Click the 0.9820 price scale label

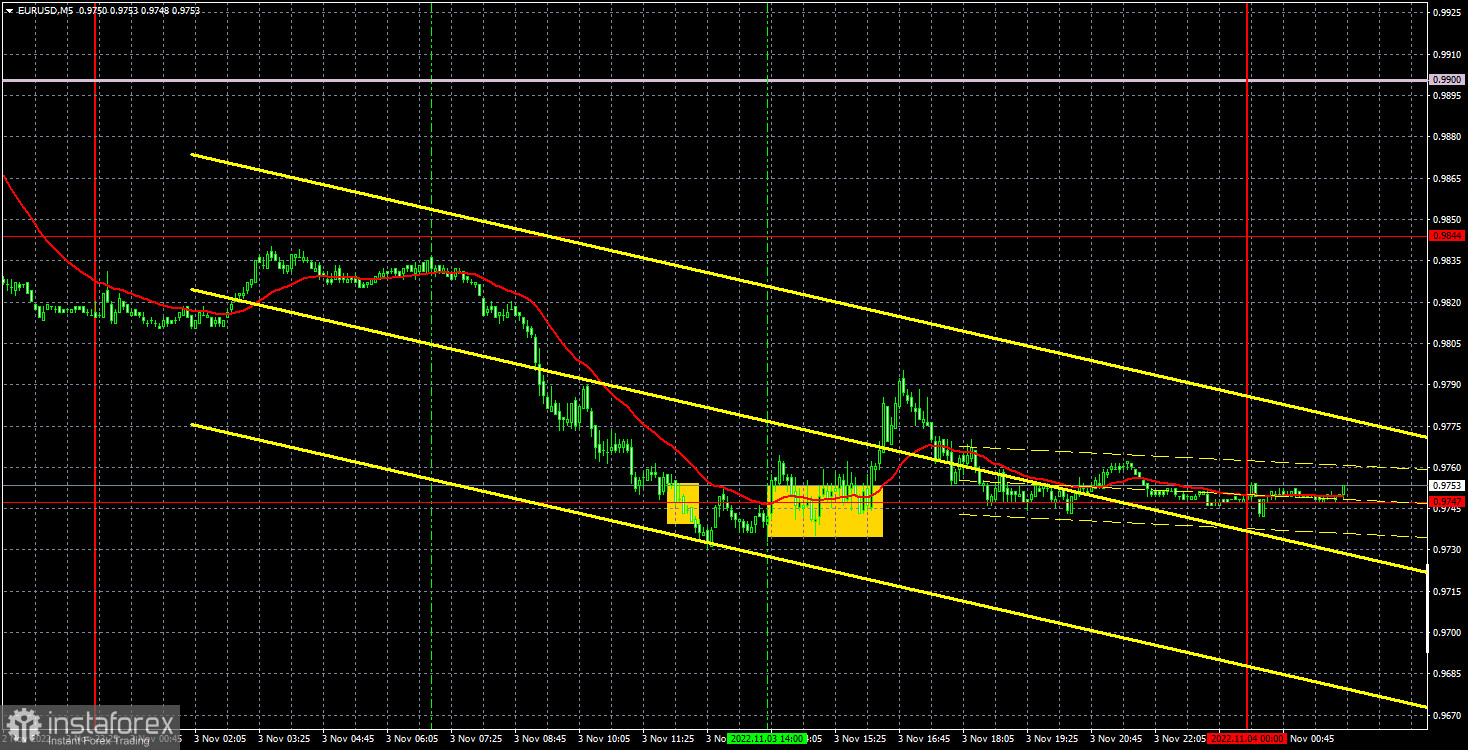1447,302
